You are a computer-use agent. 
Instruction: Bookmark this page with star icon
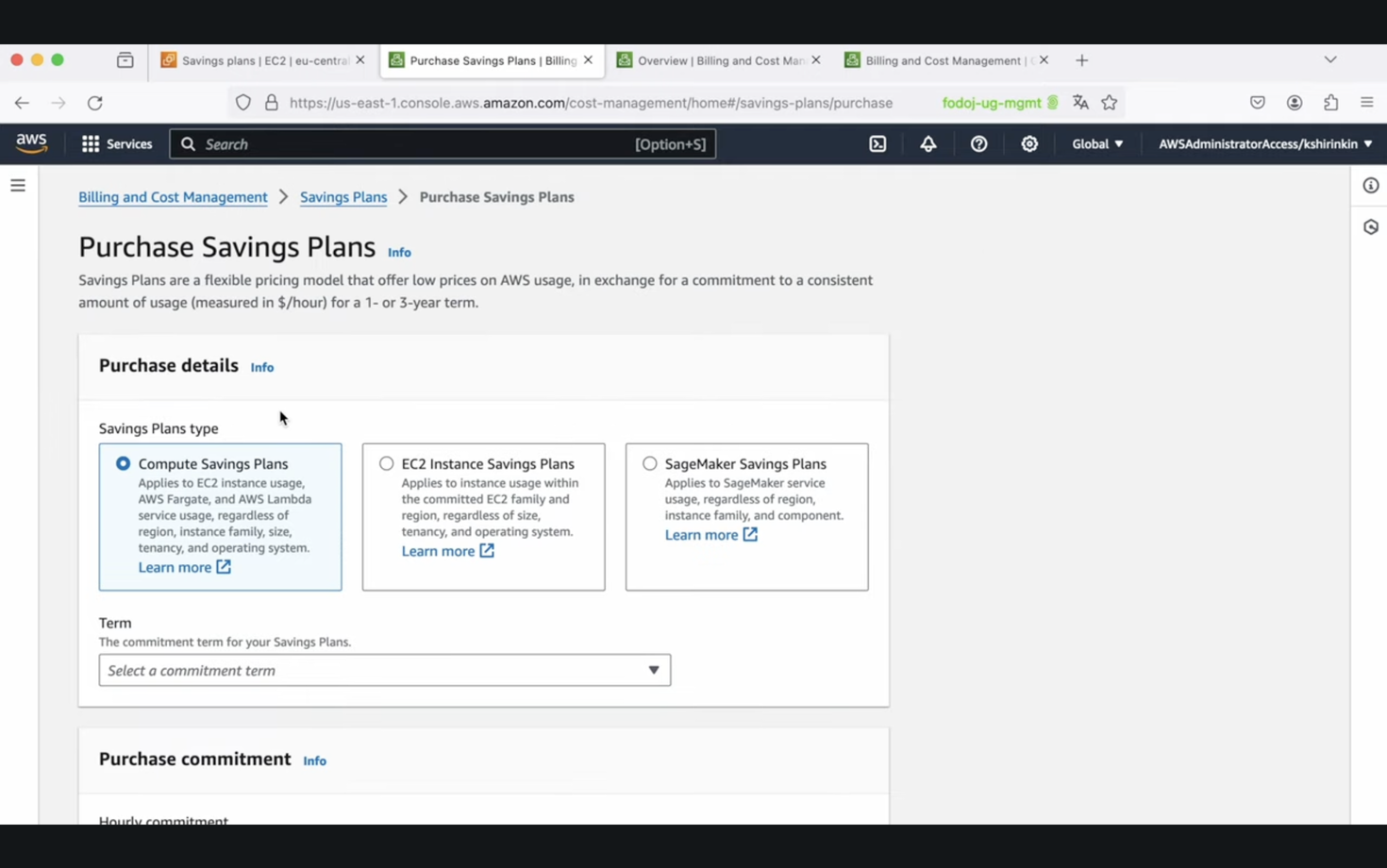[x=1110, y=103]
